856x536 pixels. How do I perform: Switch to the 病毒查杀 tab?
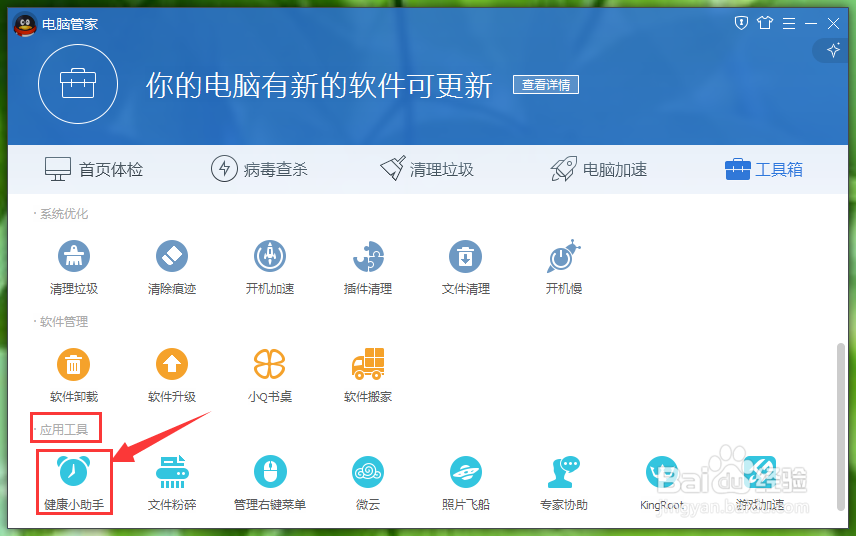(259, 169)
